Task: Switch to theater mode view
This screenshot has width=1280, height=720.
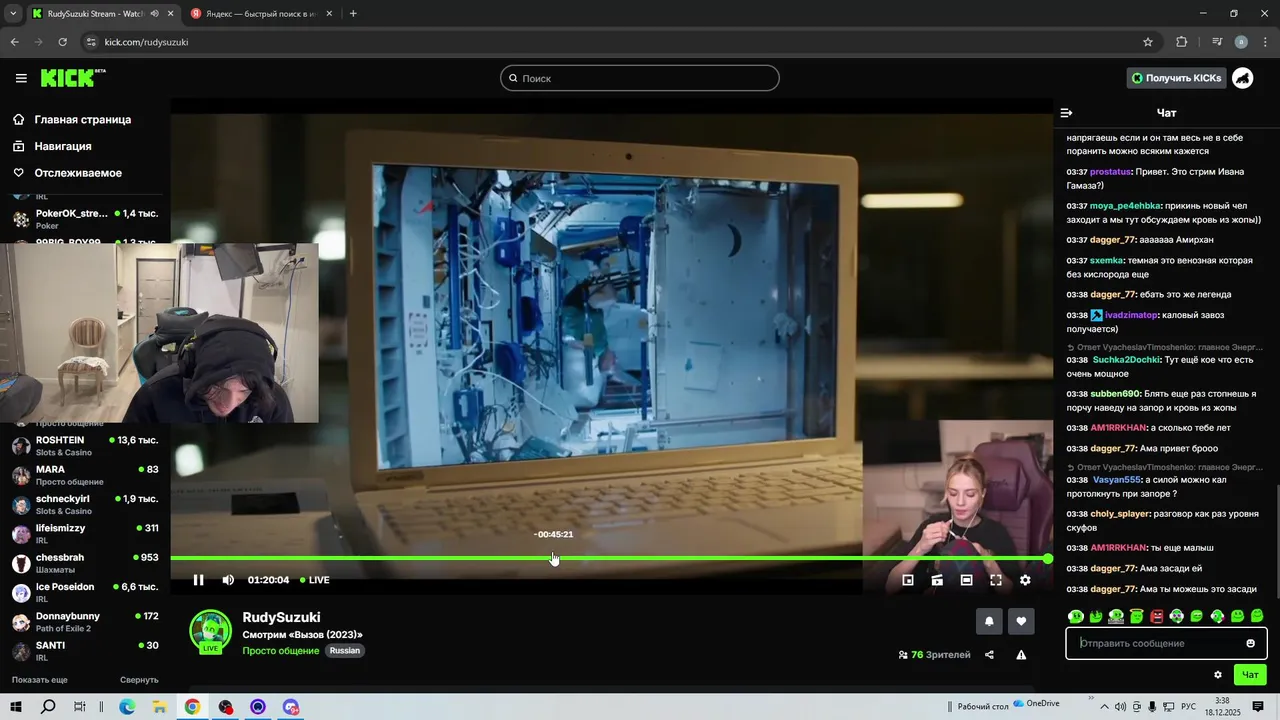Action: [967, 580]
